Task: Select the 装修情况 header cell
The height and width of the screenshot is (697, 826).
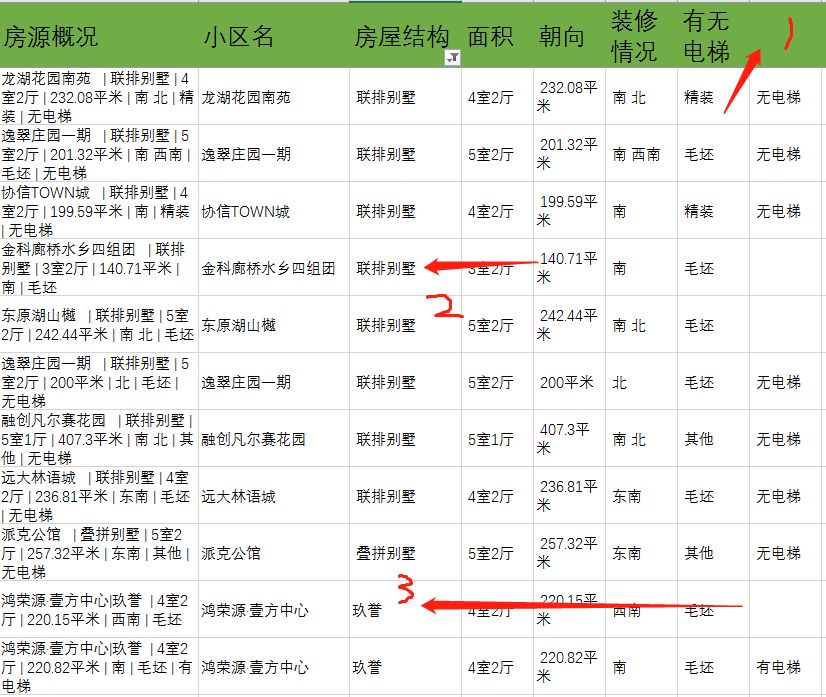Action: 641,35
